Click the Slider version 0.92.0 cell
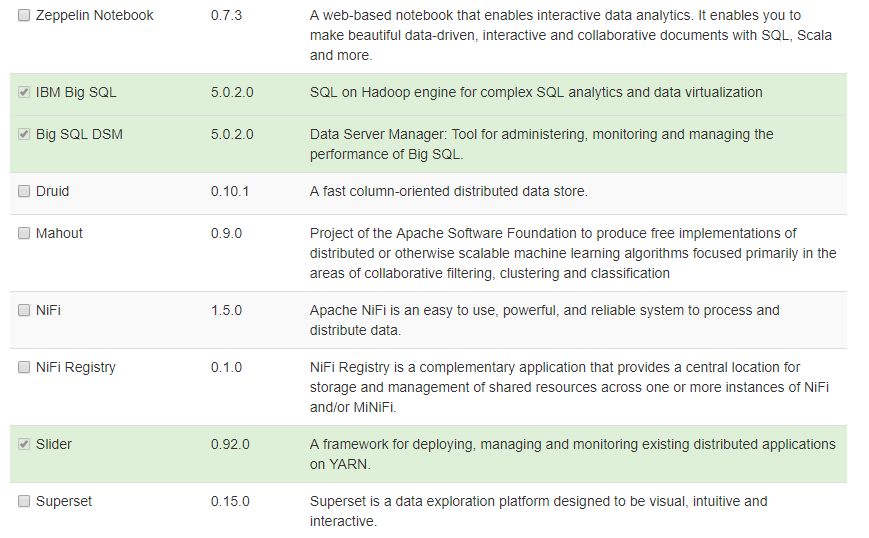The image size is (869, 538). pos(230,444)
